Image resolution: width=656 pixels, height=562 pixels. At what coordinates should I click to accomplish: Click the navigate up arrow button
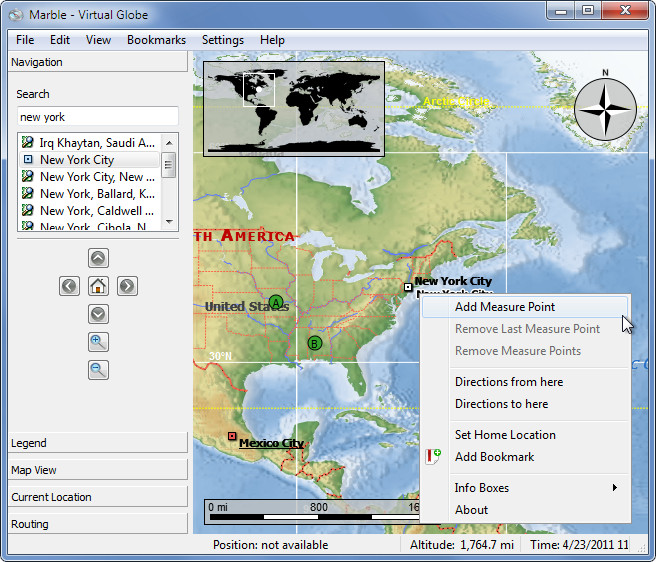click(x=98, y=258)
